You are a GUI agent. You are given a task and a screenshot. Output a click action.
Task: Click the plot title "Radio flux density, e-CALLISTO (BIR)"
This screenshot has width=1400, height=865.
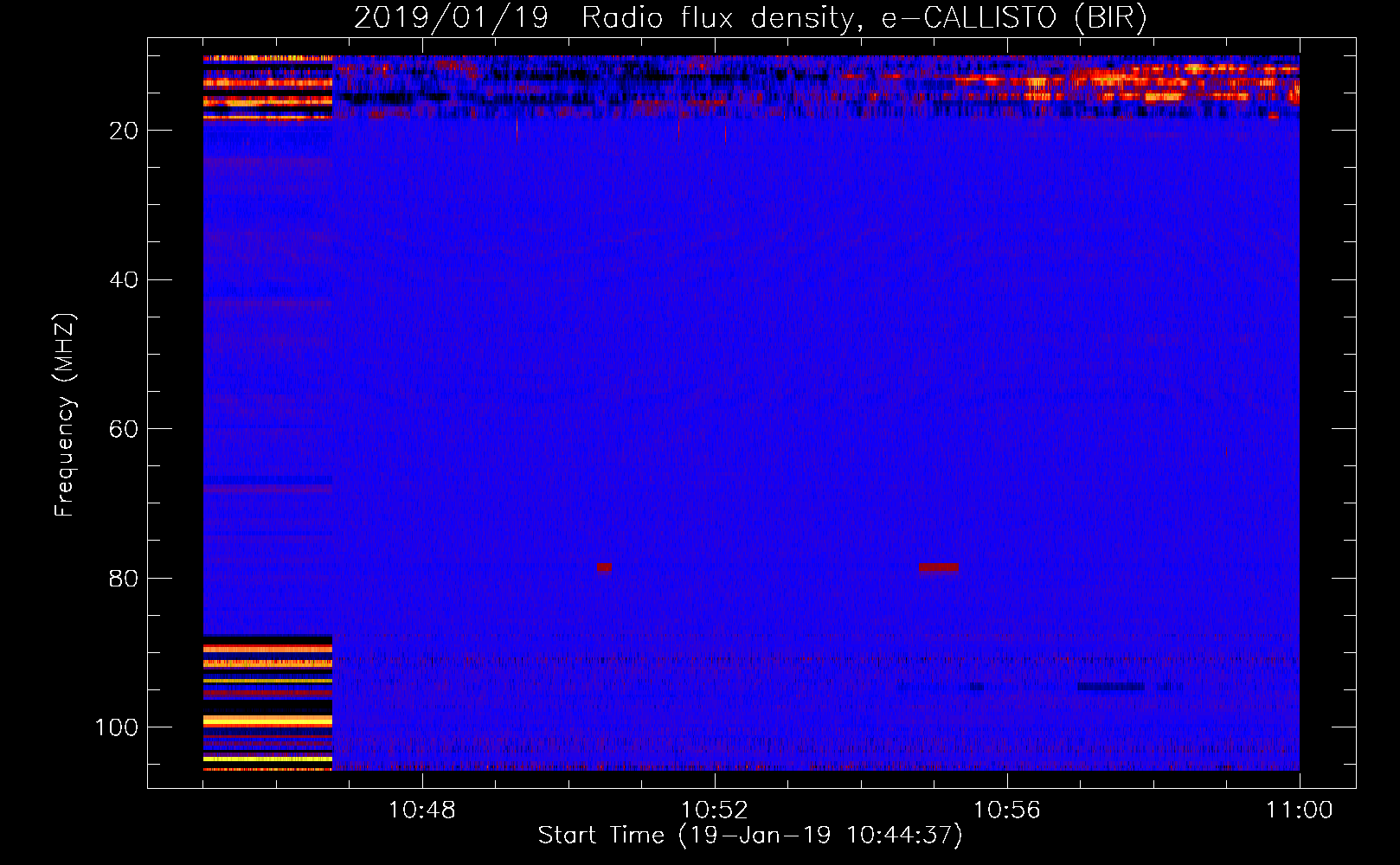(x=864, y=17)
